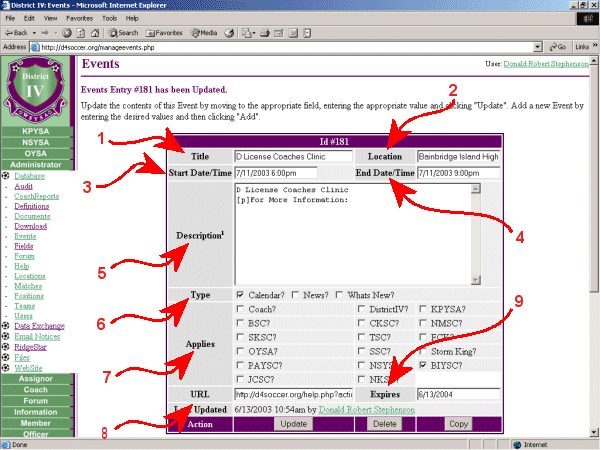The image size is (600, 450).
Task: Enable the News? checkbox
Action: click(x=296, y=295)
